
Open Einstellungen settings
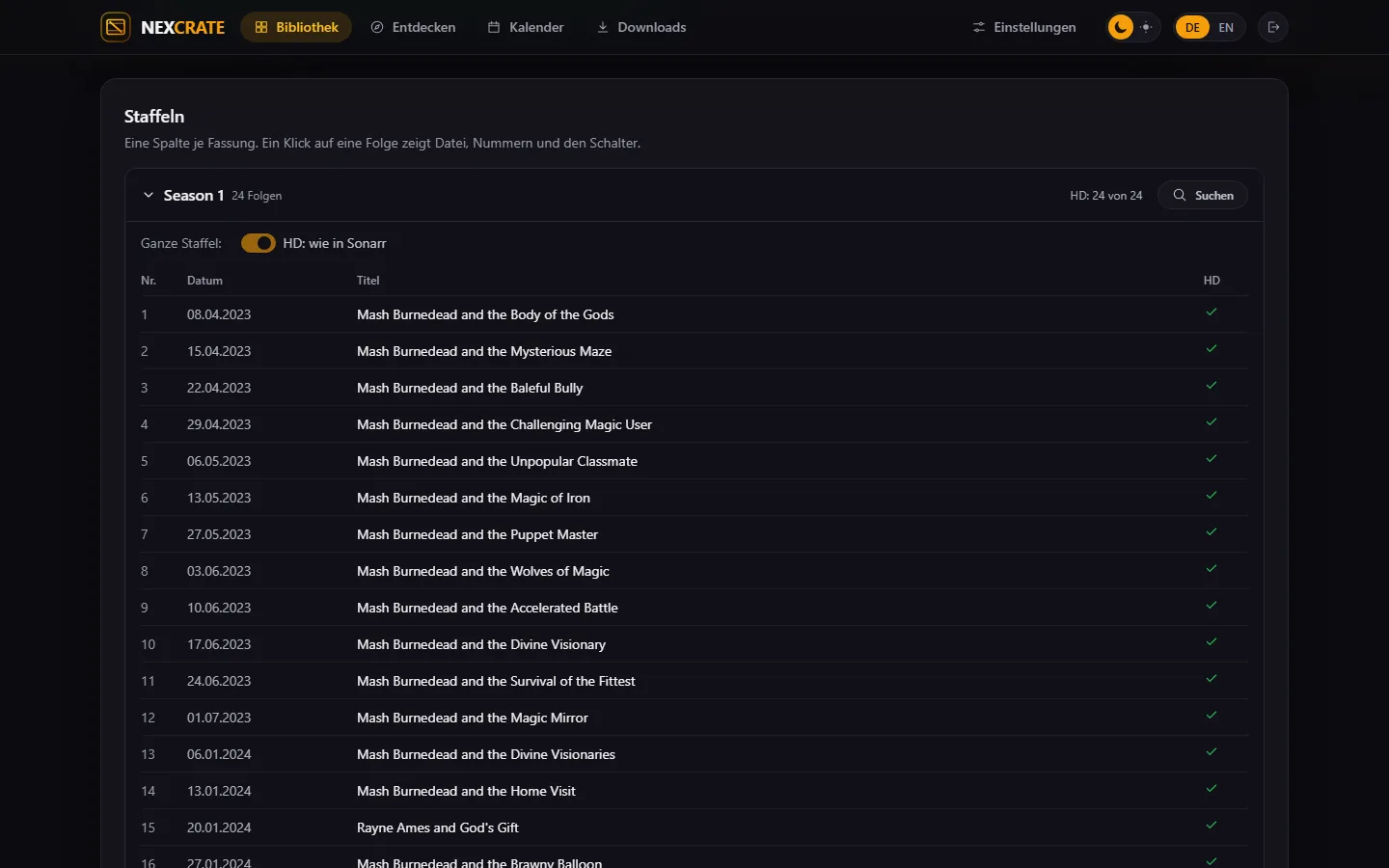click(1024, 27)
